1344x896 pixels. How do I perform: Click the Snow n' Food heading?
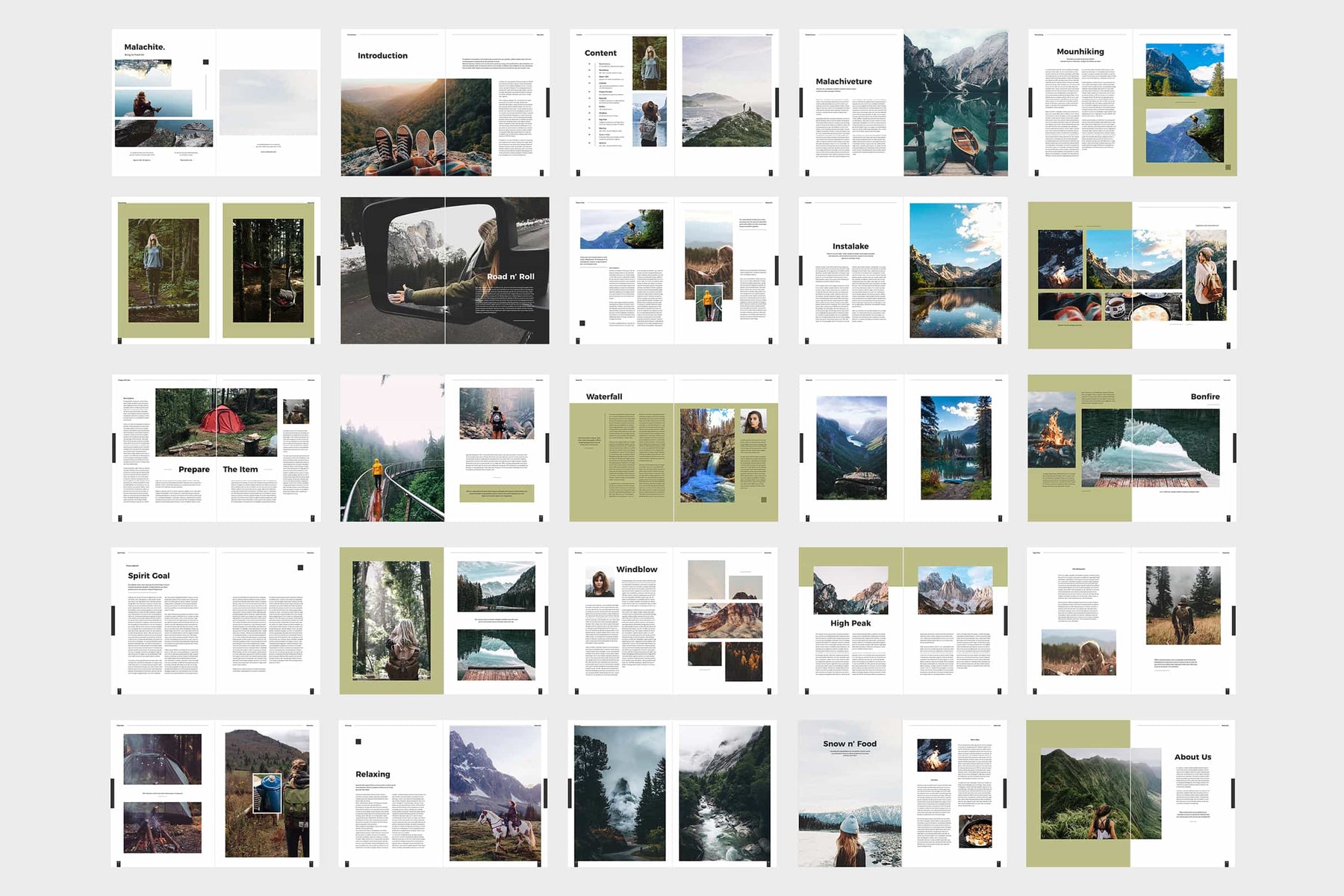pyautogui.click(x=850, y=744)
